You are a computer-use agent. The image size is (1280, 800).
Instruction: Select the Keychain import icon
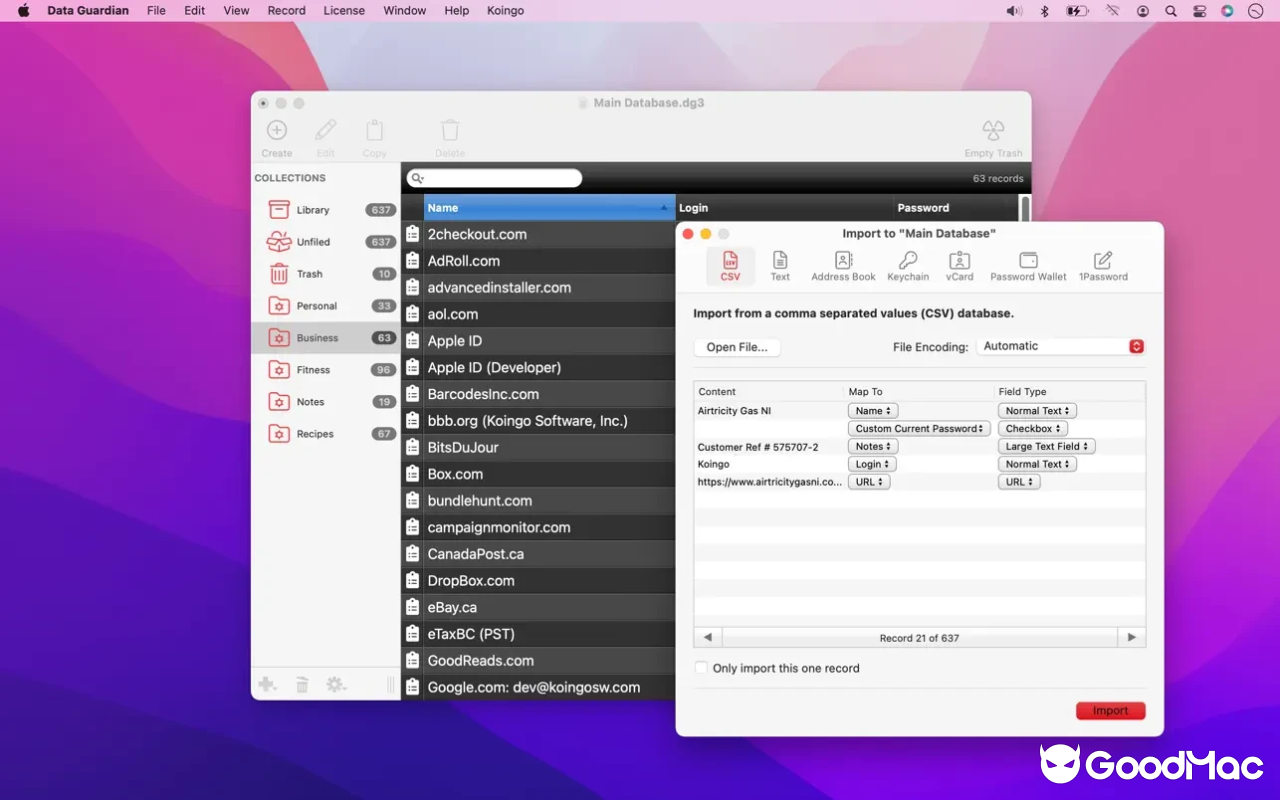click(x=908, y=262)
